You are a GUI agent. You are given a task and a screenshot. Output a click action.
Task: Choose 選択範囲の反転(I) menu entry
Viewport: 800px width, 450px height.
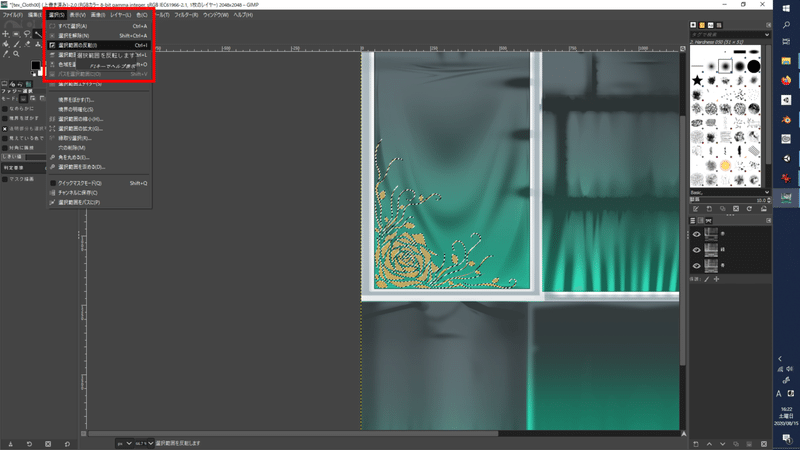pos(98,45)
